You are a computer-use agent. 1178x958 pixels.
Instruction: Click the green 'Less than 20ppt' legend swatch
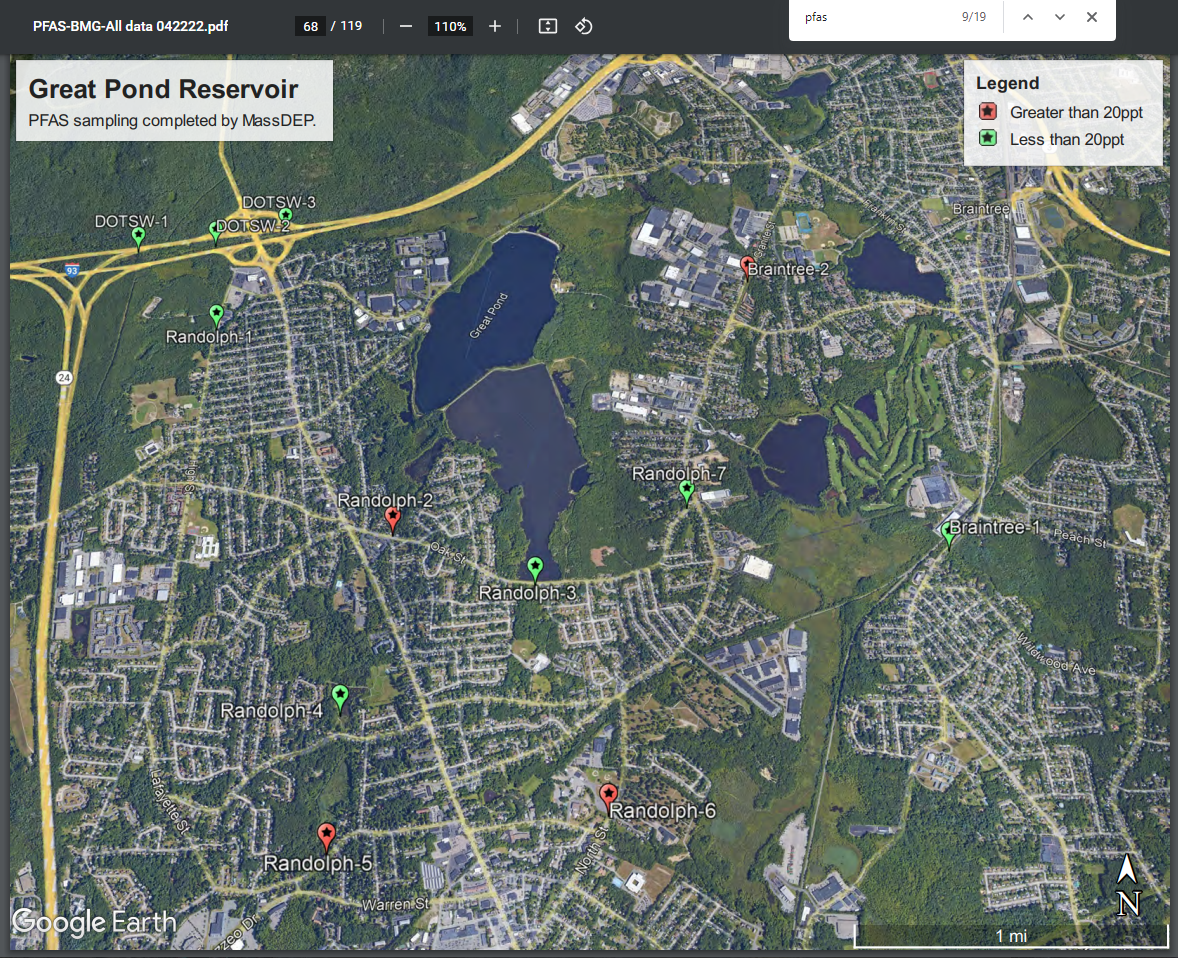coord(988,139)
